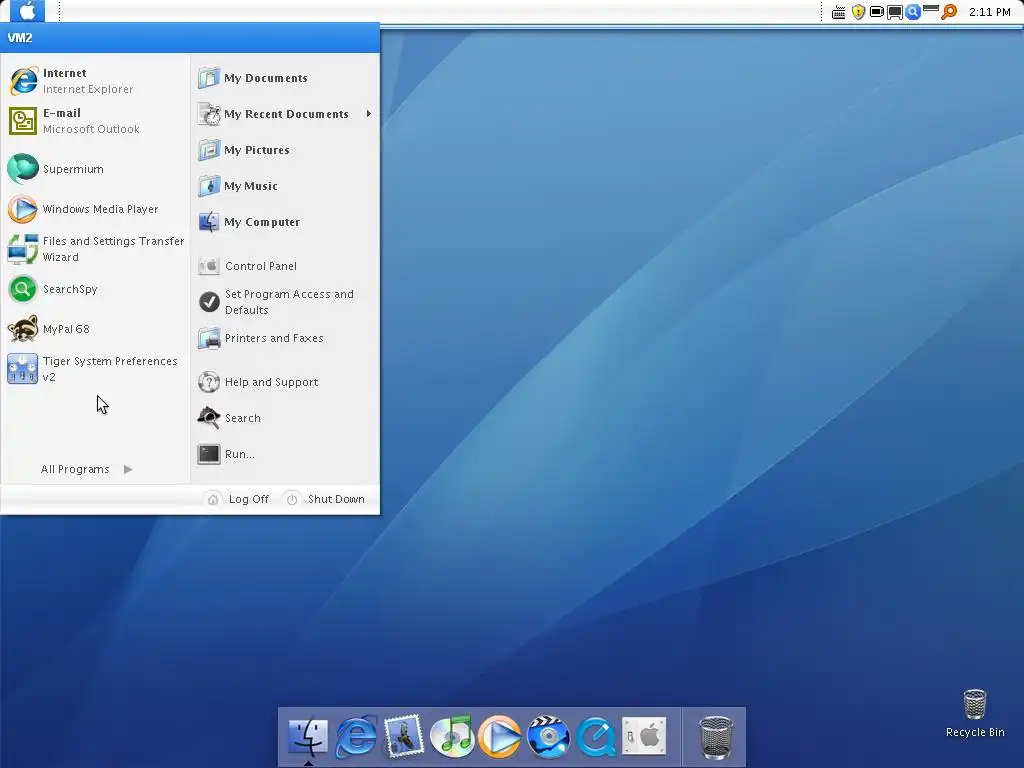Image resolution: width=1024 pixels, height=768 pixels.
Task: Open Control Panel
Action: [285, 266]
